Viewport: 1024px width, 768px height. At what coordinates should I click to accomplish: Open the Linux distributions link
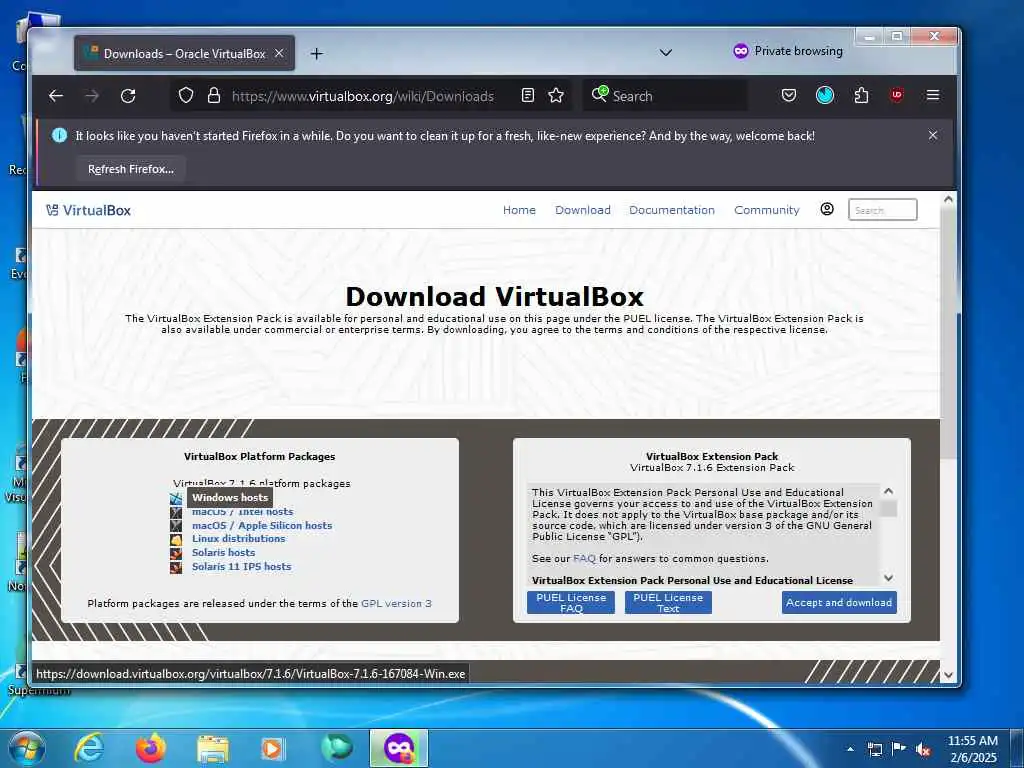coord(238,539)
